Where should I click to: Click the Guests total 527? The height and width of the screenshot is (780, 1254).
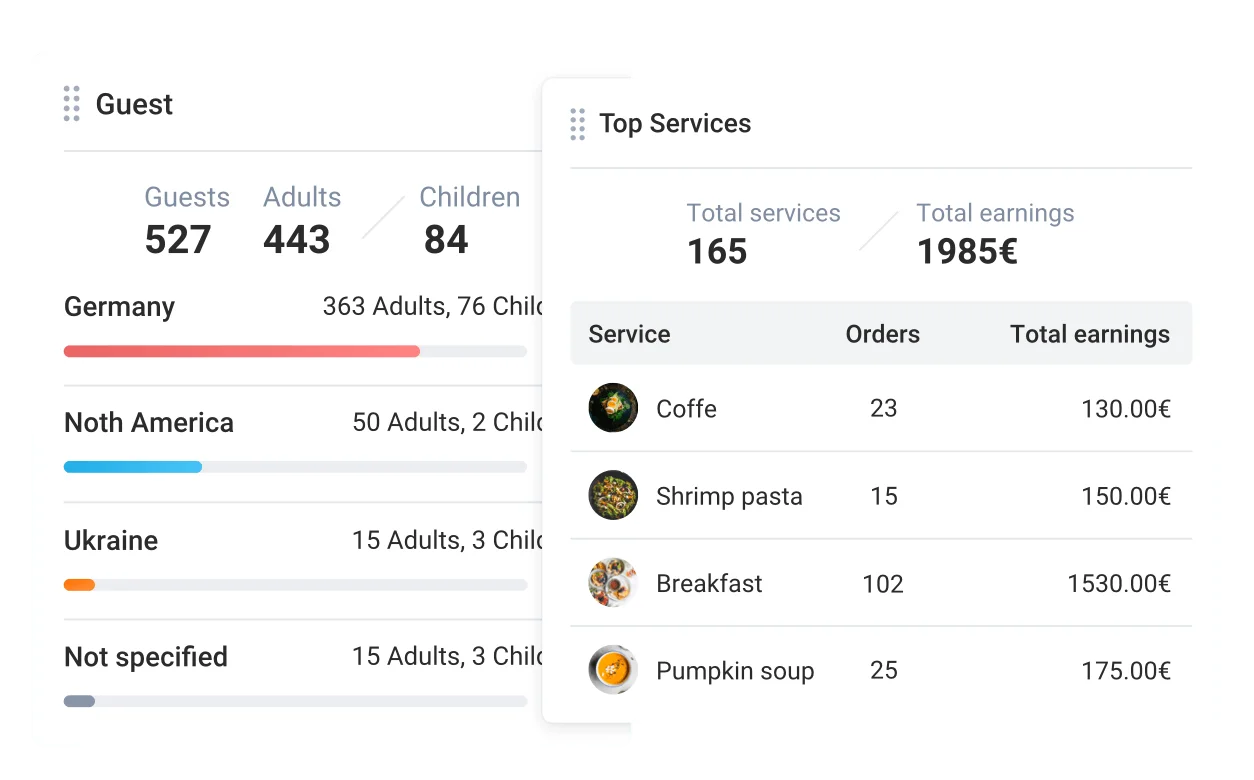(178, 240)
